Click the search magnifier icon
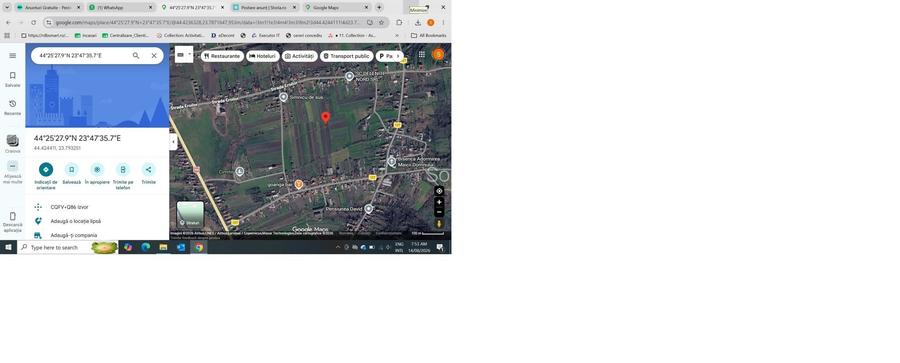The height and width of the screenshot is (363, 900). coord(136,56)
